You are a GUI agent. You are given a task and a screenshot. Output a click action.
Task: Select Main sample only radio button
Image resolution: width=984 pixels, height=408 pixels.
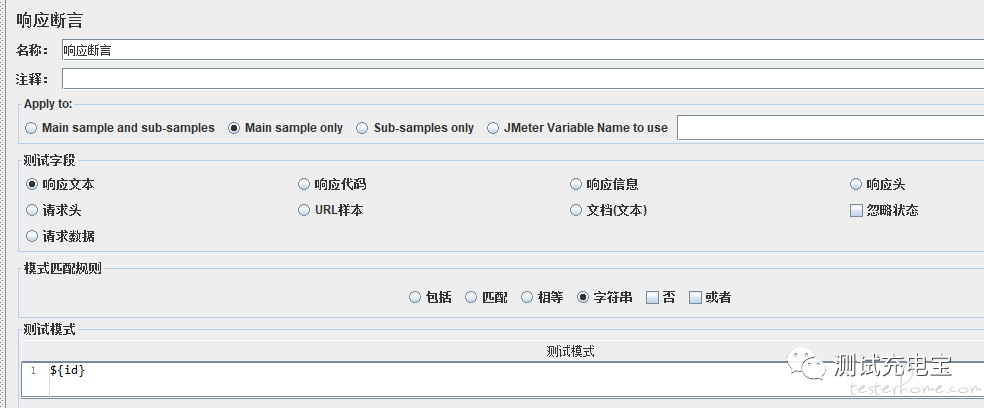click(286, 128)
